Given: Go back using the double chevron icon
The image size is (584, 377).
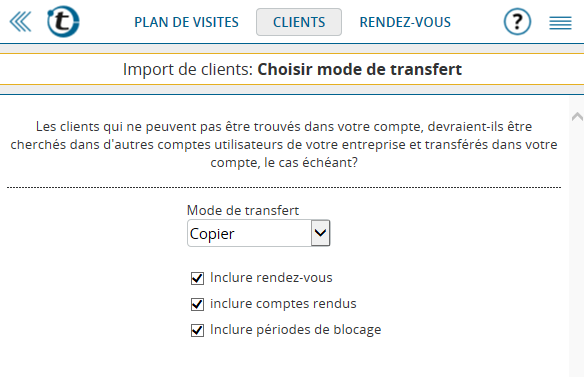Looking at the screenshot, I should (20, 22).
